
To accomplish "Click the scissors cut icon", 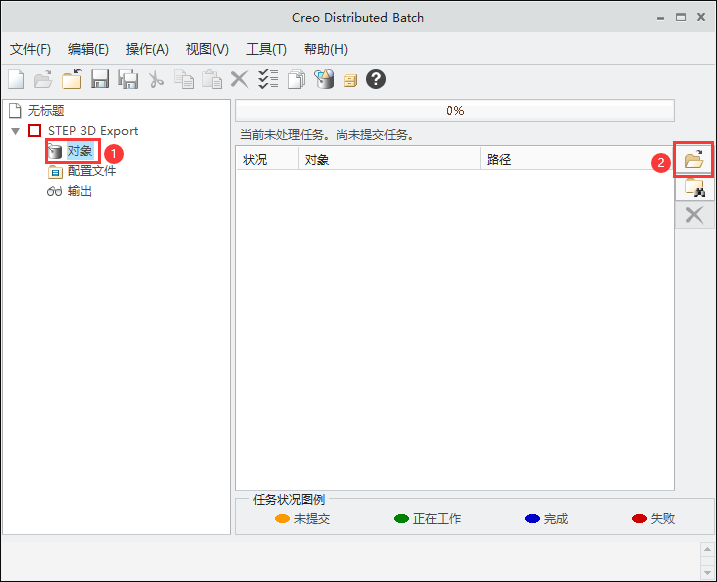I will click(x=156, y=80).
